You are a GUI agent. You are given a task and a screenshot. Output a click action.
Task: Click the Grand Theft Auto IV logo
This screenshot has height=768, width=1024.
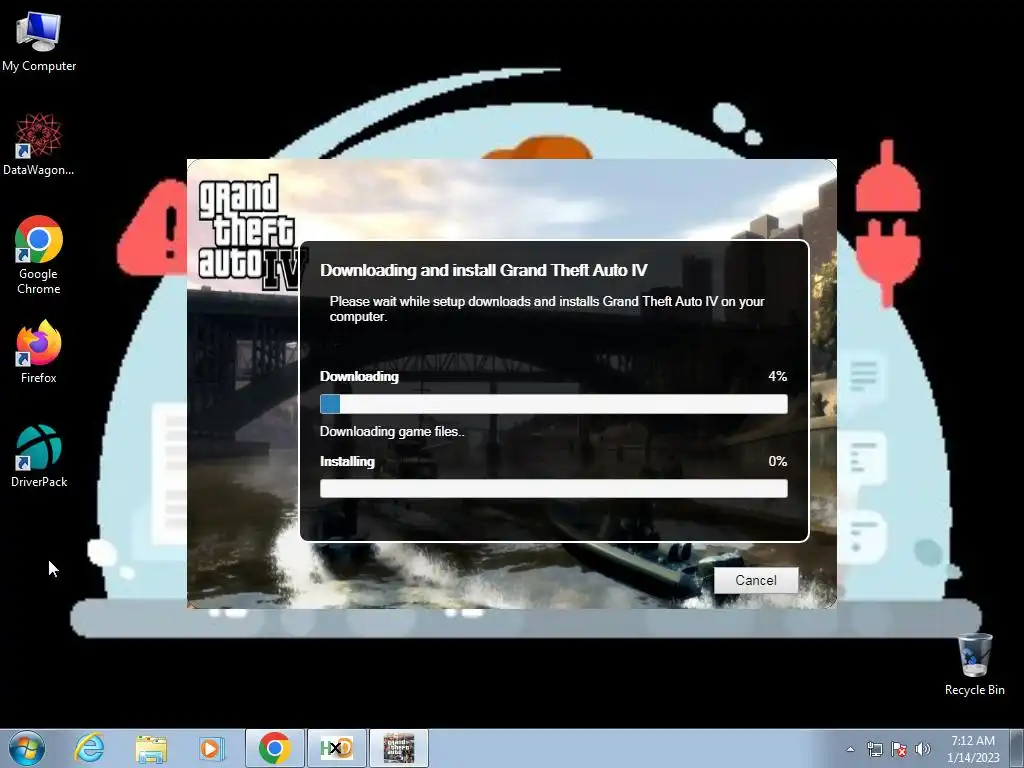point(251,232)
